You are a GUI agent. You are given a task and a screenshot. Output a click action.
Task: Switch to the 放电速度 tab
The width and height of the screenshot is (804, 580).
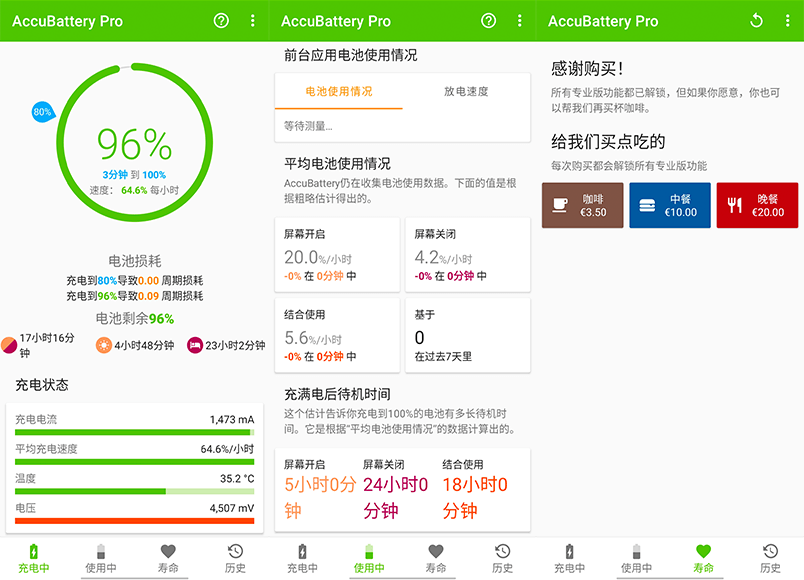pos(466,91)
